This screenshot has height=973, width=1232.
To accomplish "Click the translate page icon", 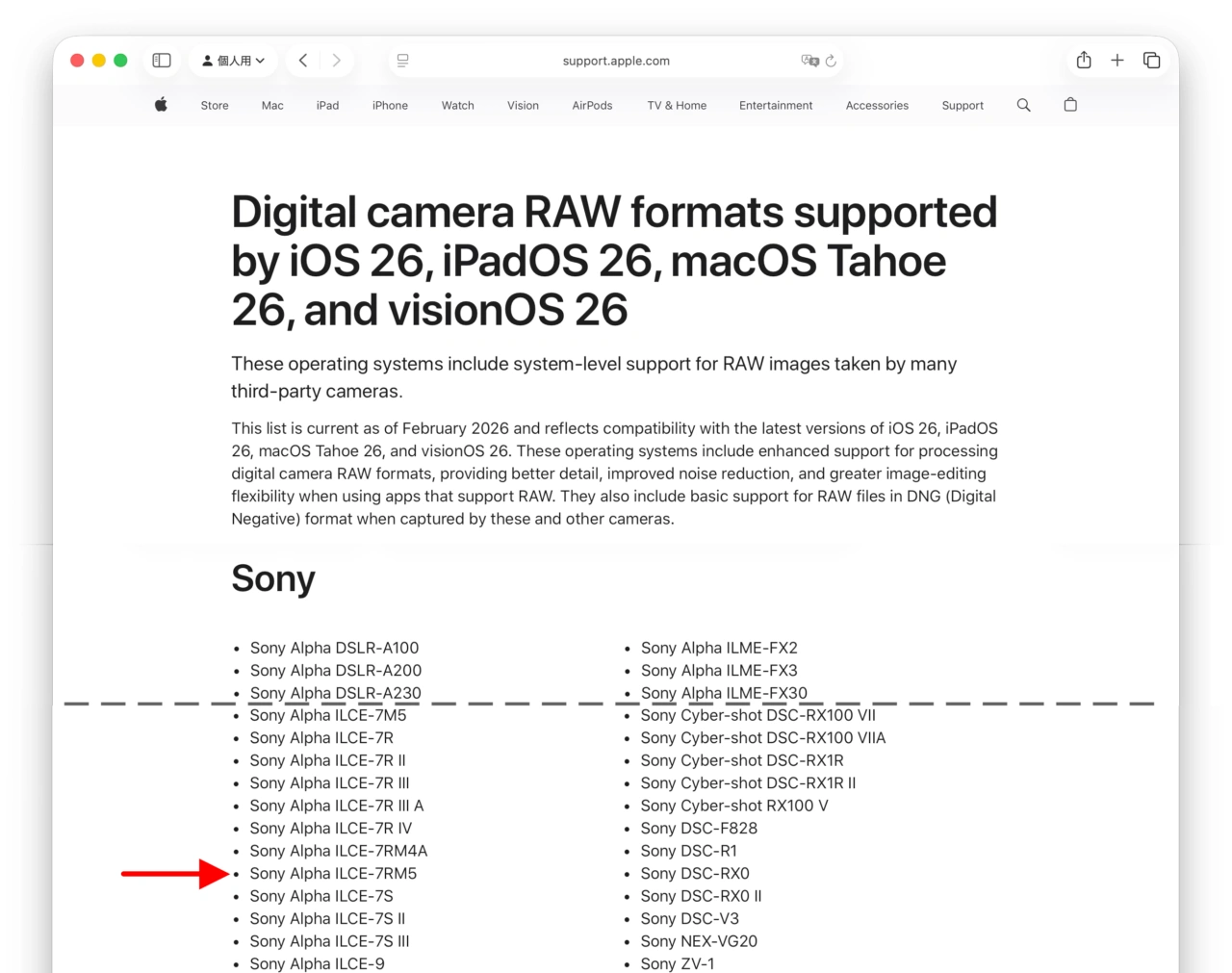I will [x=809, y=61].
